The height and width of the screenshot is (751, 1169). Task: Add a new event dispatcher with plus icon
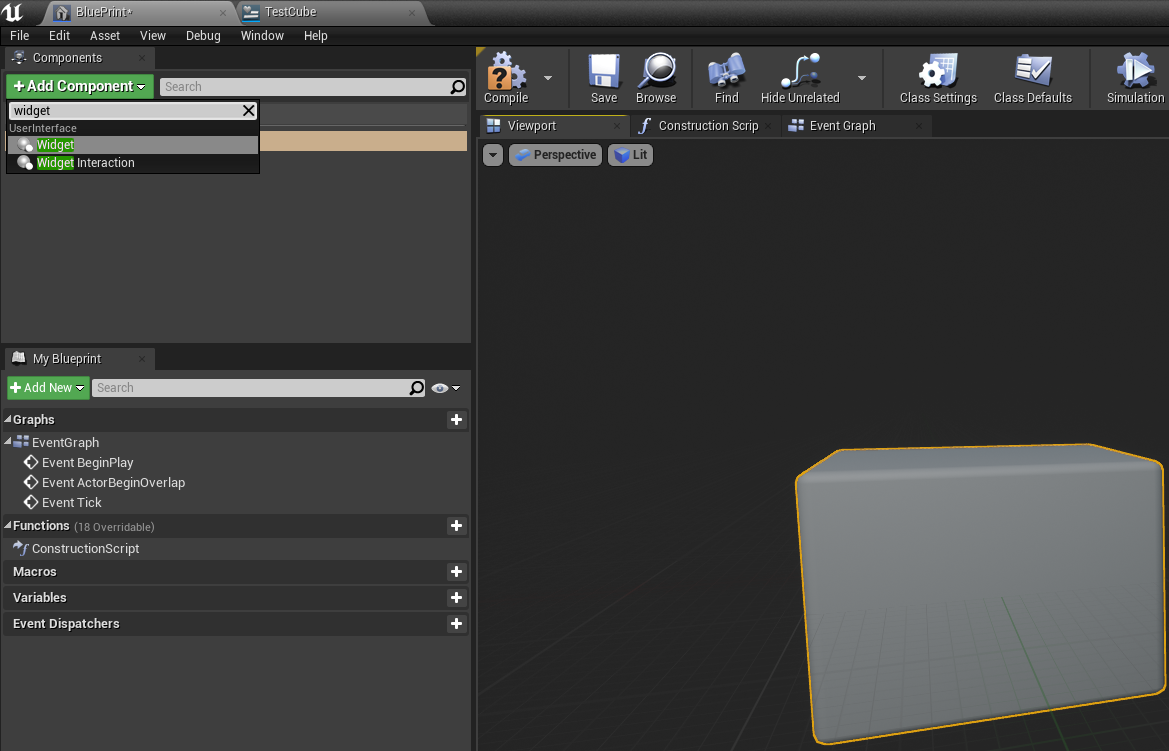tap(456, 623)
